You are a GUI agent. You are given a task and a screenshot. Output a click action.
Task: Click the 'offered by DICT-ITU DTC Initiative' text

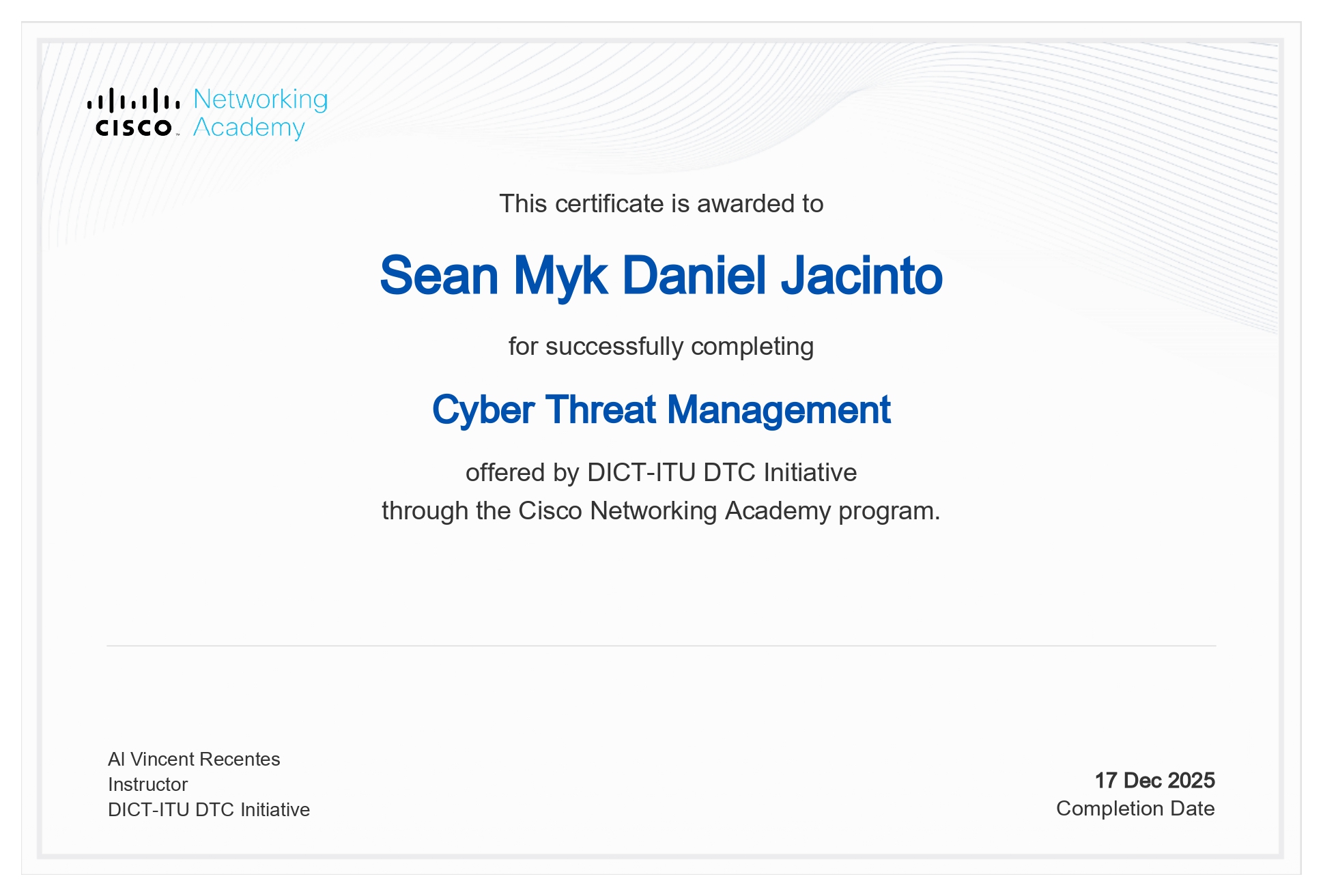tap(661, 472)
